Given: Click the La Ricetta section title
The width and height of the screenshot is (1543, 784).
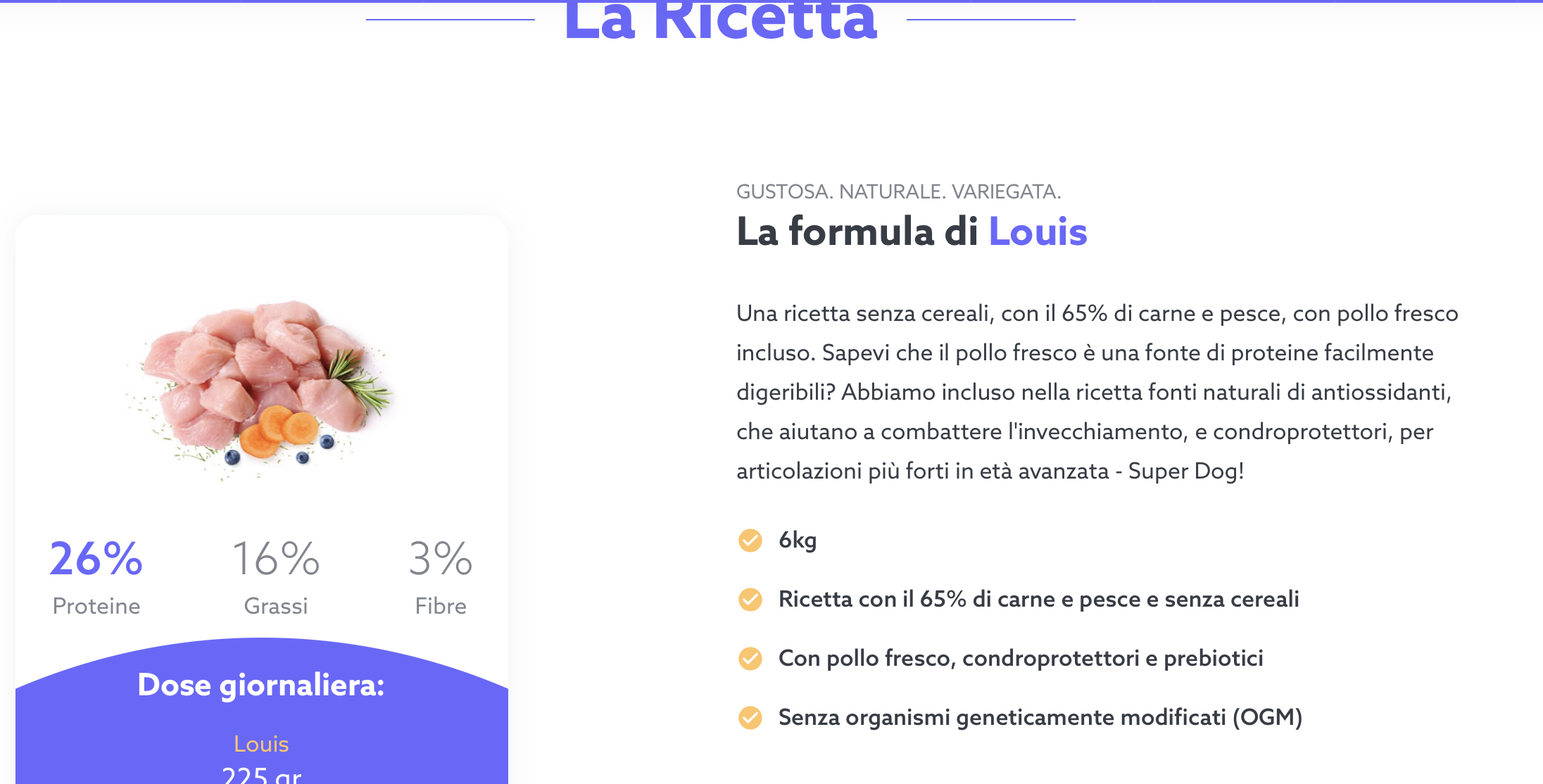Looking at the screenshot, I should [x=721, y=20].
